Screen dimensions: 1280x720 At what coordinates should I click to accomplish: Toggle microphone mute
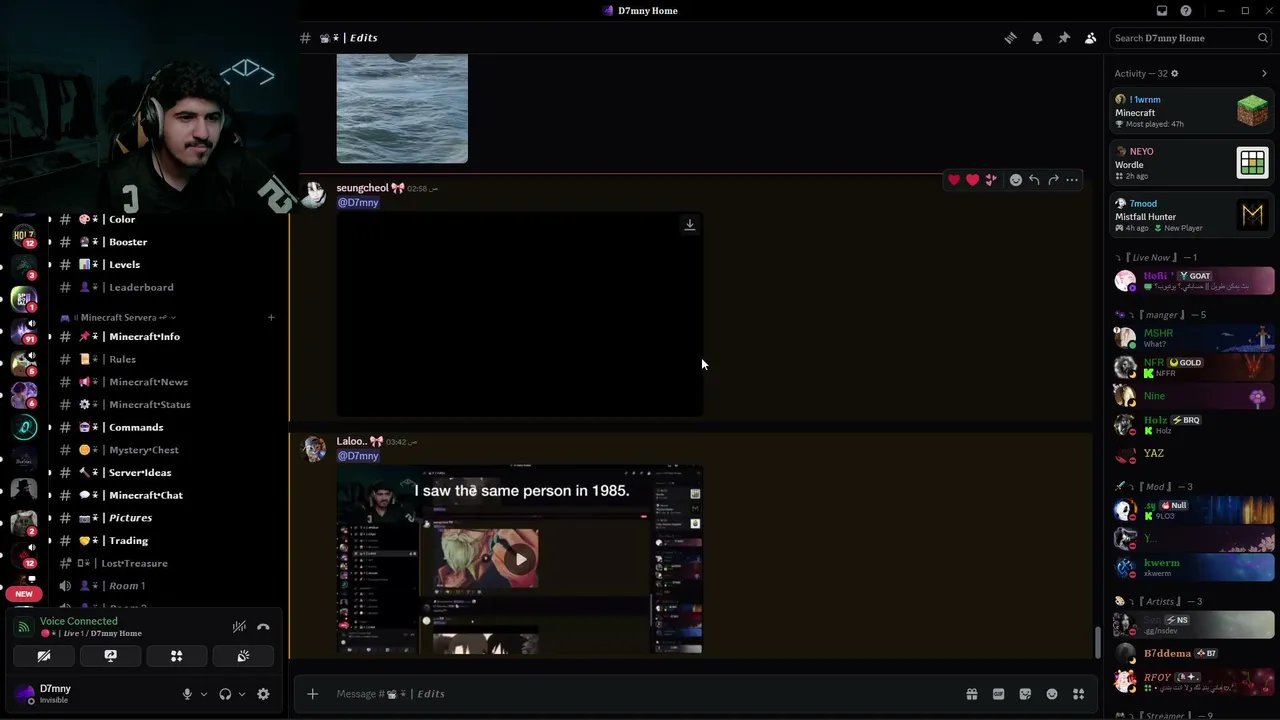(x=187, y=694)
